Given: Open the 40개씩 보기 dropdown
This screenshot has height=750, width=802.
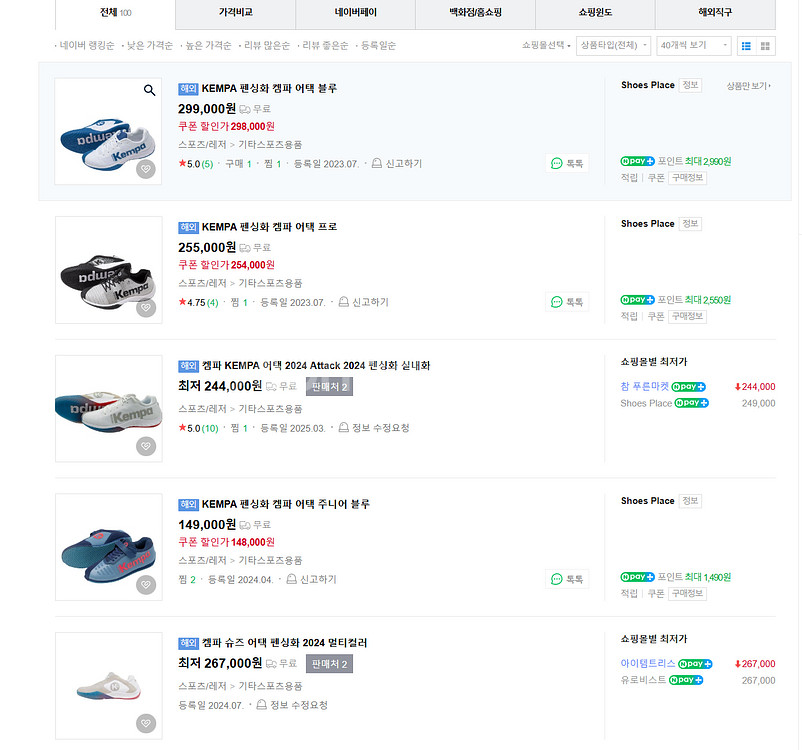Looking at the screenshot, I should [694, 46].
